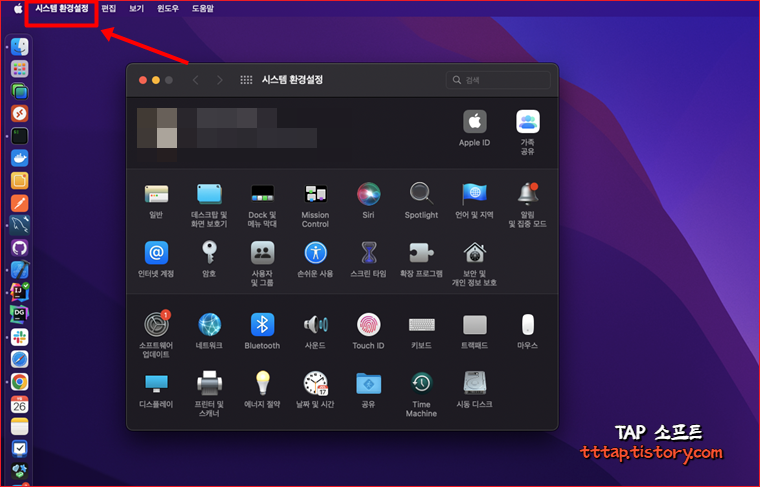760x487 pixels.
Task: Open Mouse (마우스) preferences
Action: coord(527,324)
